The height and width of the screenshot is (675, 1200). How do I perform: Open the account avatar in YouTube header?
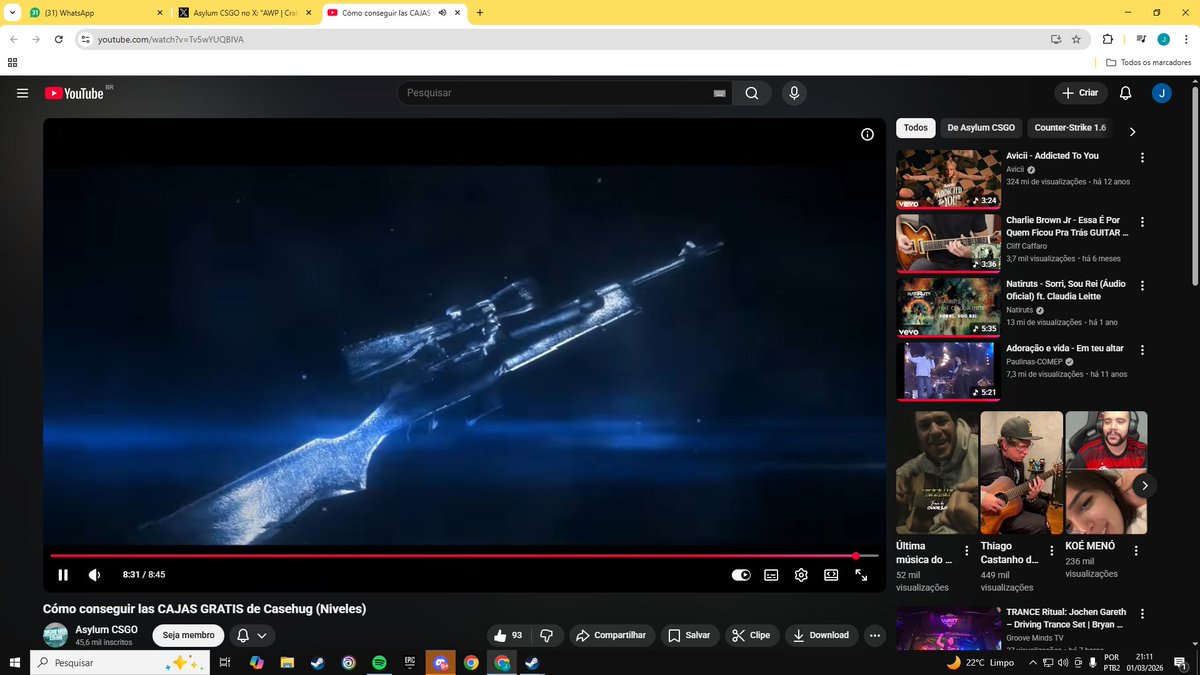click(x=1161, y=93)
